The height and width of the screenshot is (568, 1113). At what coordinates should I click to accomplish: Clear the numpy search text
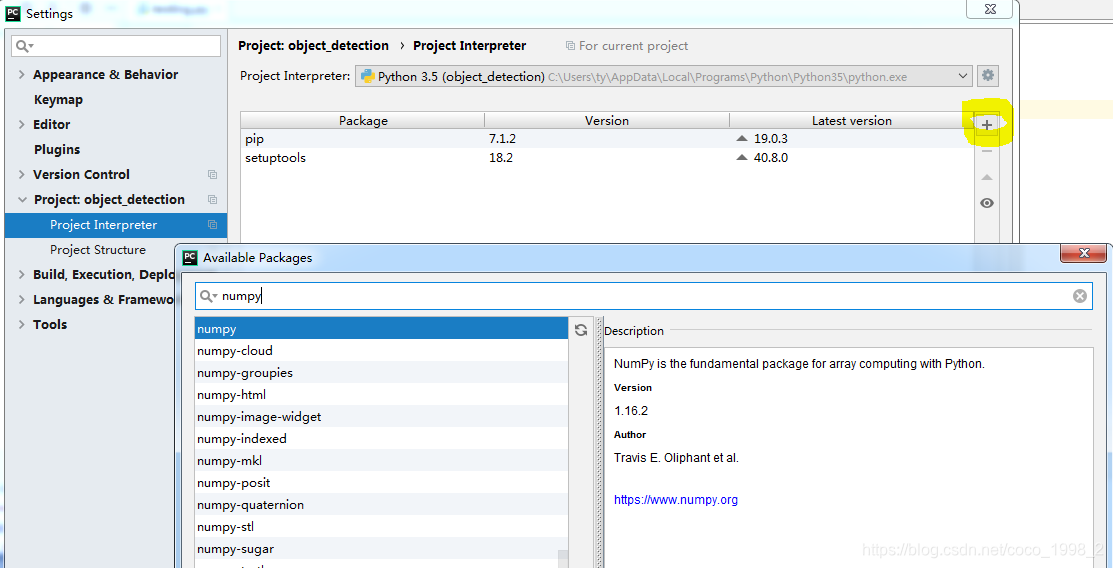[1080, 296]
